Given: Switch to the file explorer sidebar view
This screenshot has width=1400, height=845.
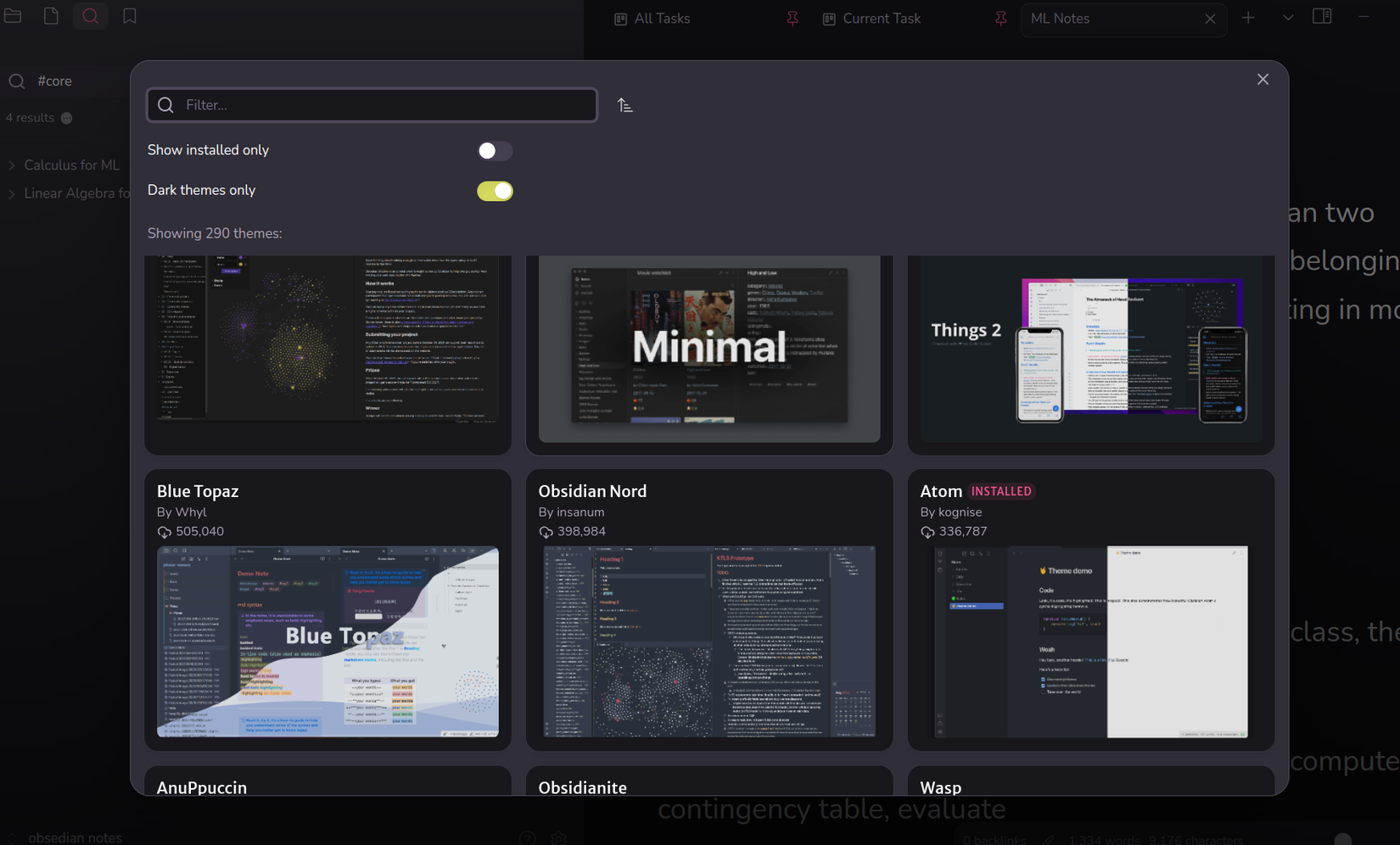Looking at the screenshot, I should [12, 15].
